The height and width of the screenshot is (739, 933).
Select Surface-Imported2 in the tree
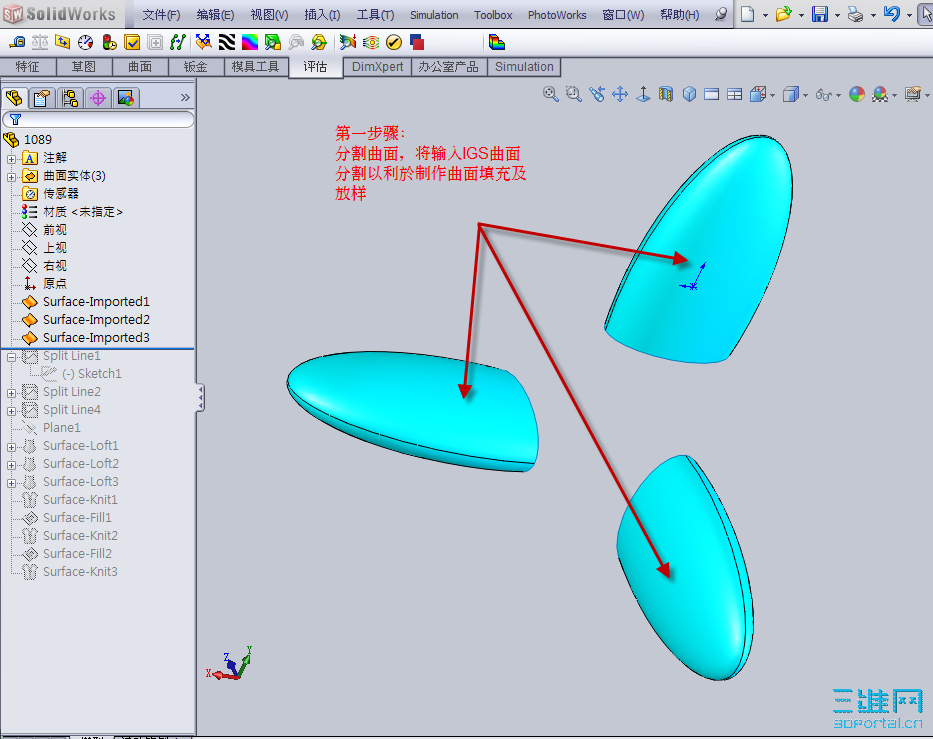96,320
